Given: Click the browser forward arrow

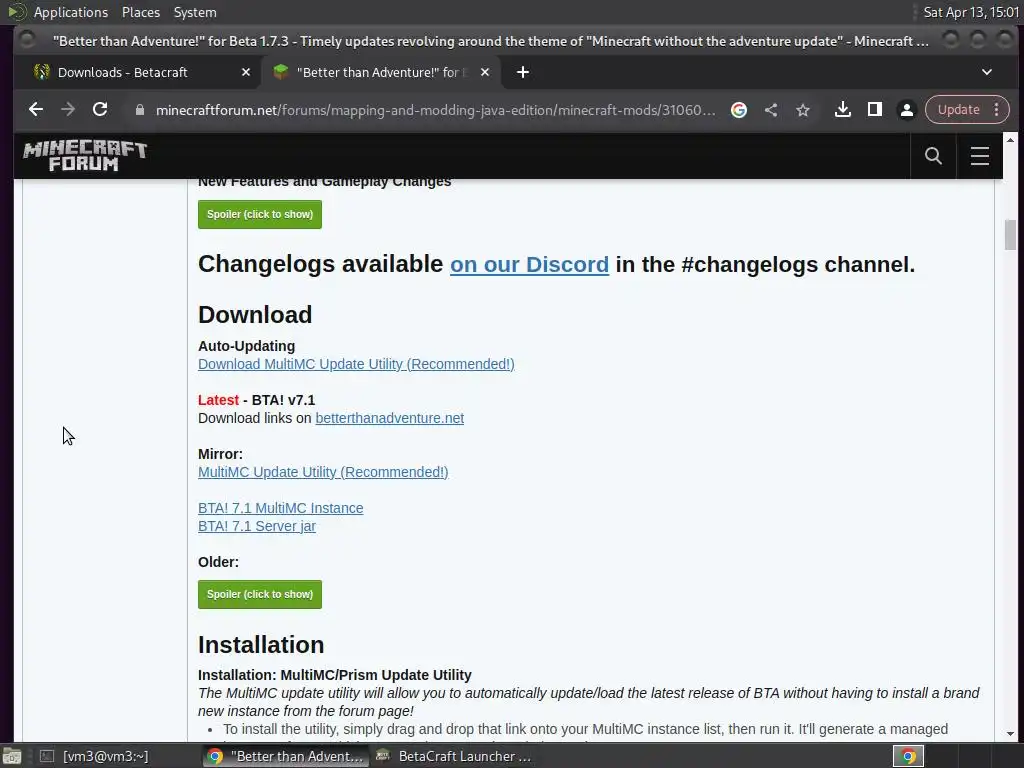Looking at the screenshot, I should (x=68, y=110).
